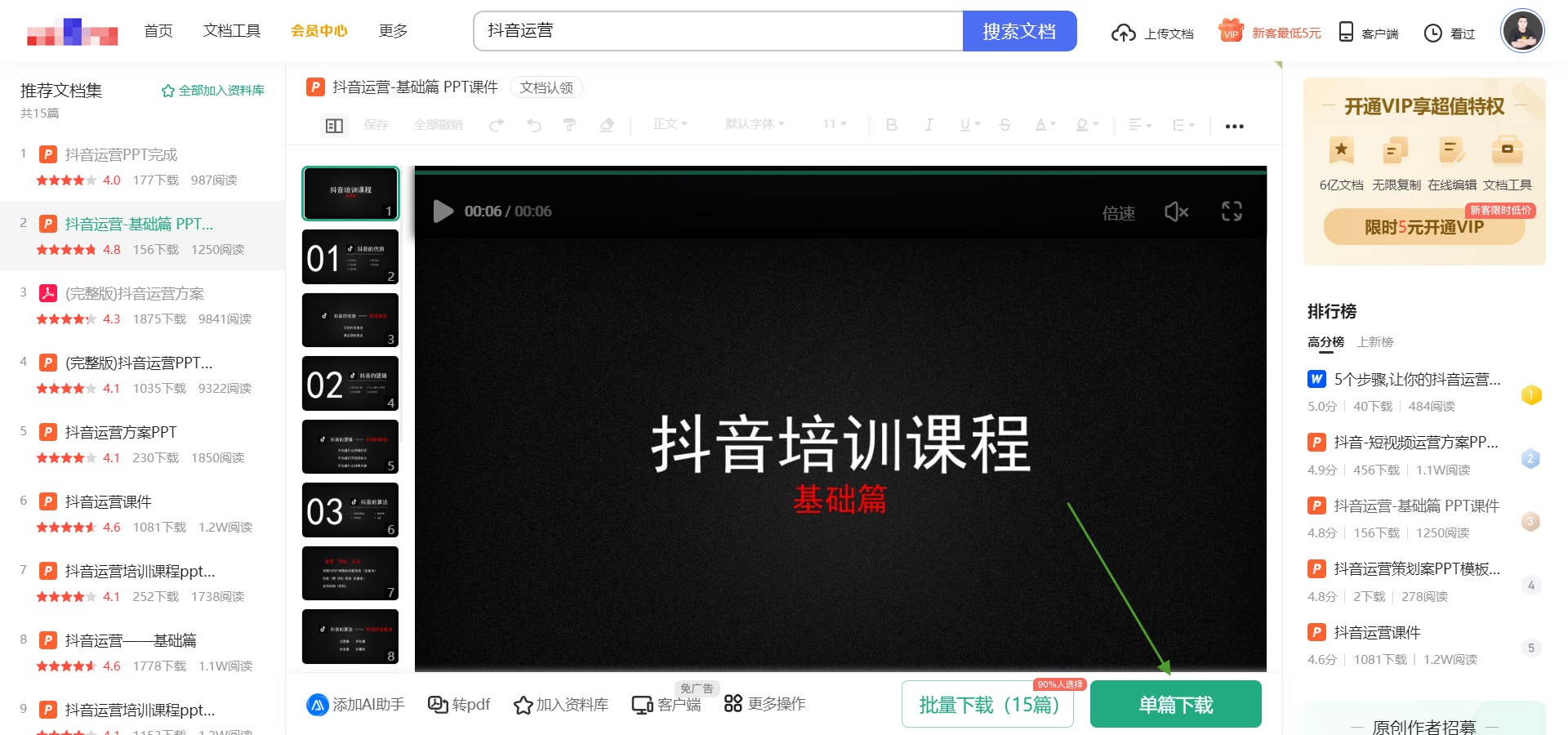Open 抖音运营方案PPT in recommended list

121,432
